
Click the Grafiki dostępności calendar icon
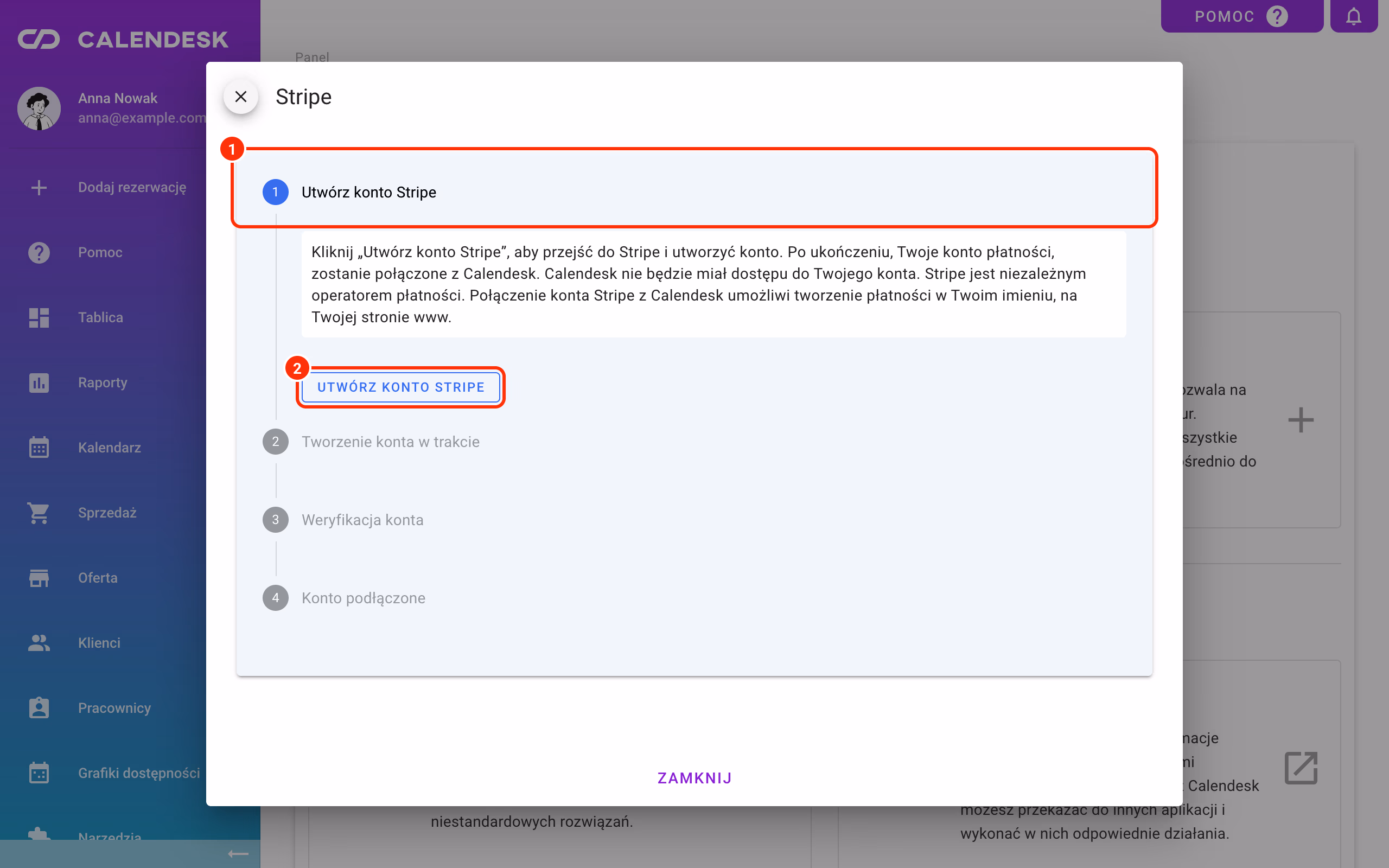[x=39, y=773]
